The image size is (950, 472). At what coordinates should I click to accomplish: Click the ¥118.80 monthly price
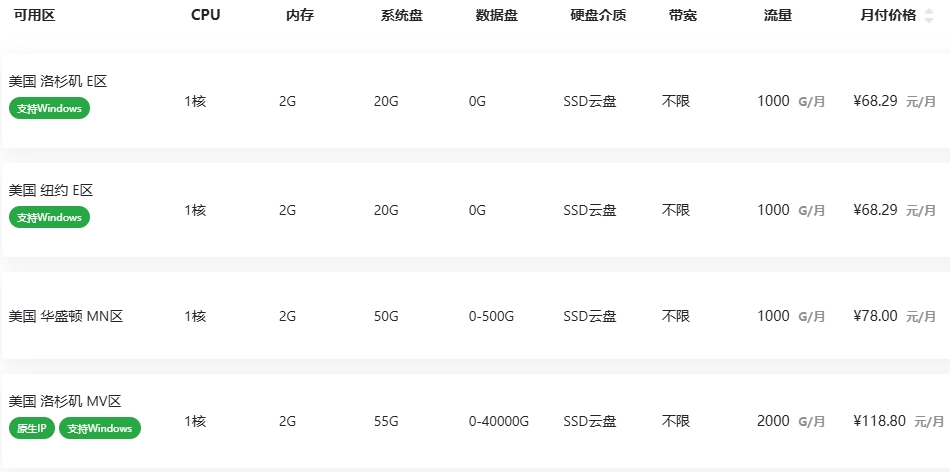pos(880,421)
